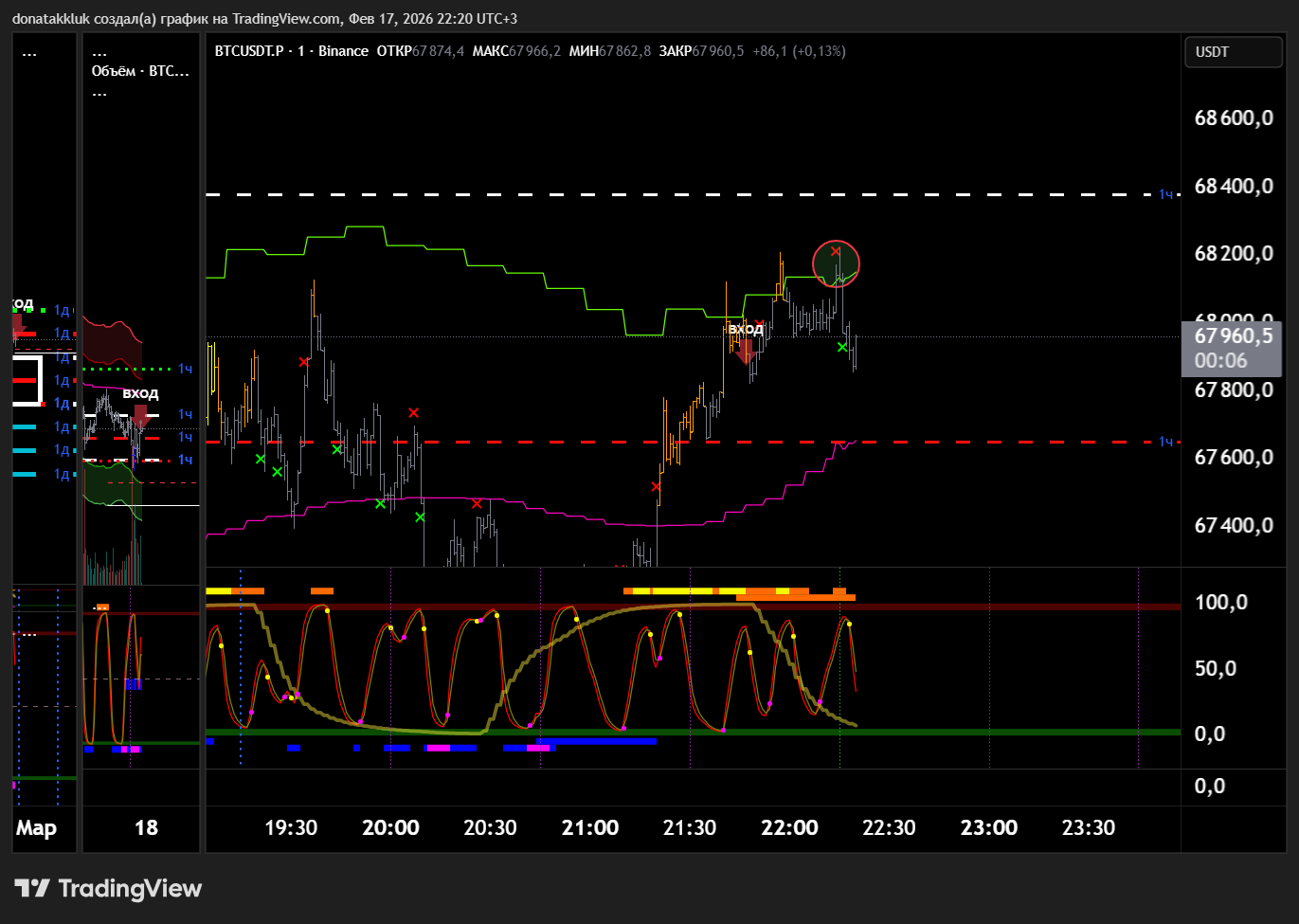Click the '18' date label on the middle panel's axis
The height and width of the screenshot is (924, 1299).
click(x=146, y=827)
